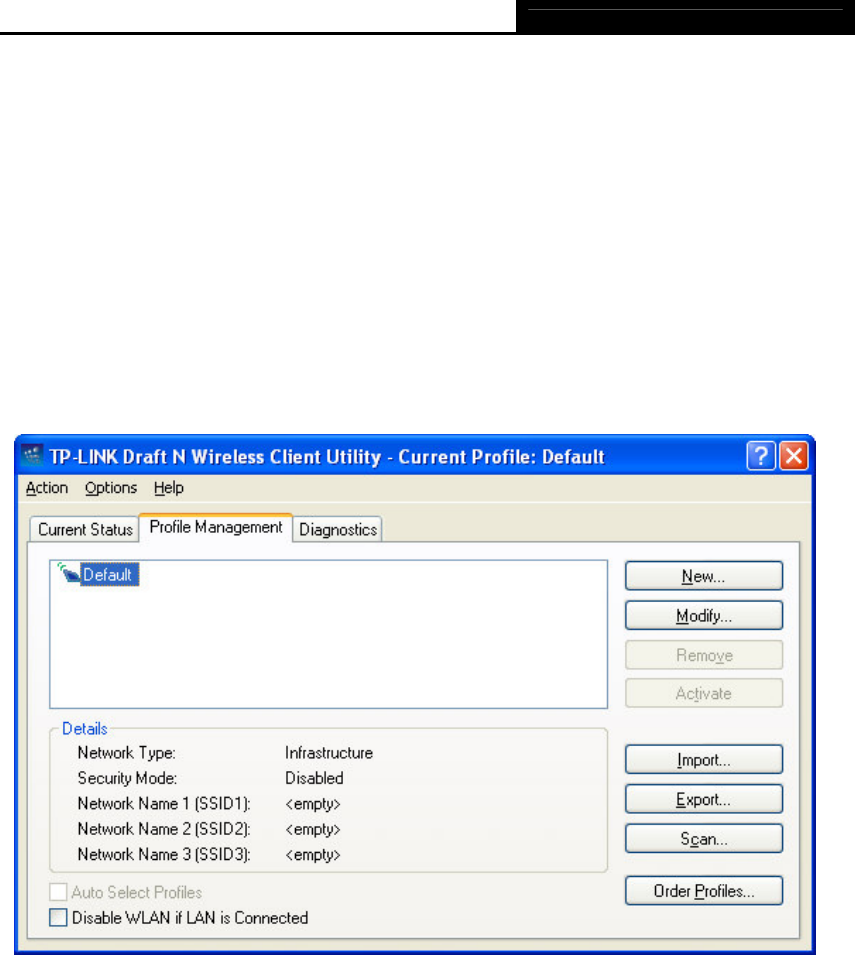The image size is (855, 955).
Task: Click the Disabled security mode value
Action: click(314, 778)
